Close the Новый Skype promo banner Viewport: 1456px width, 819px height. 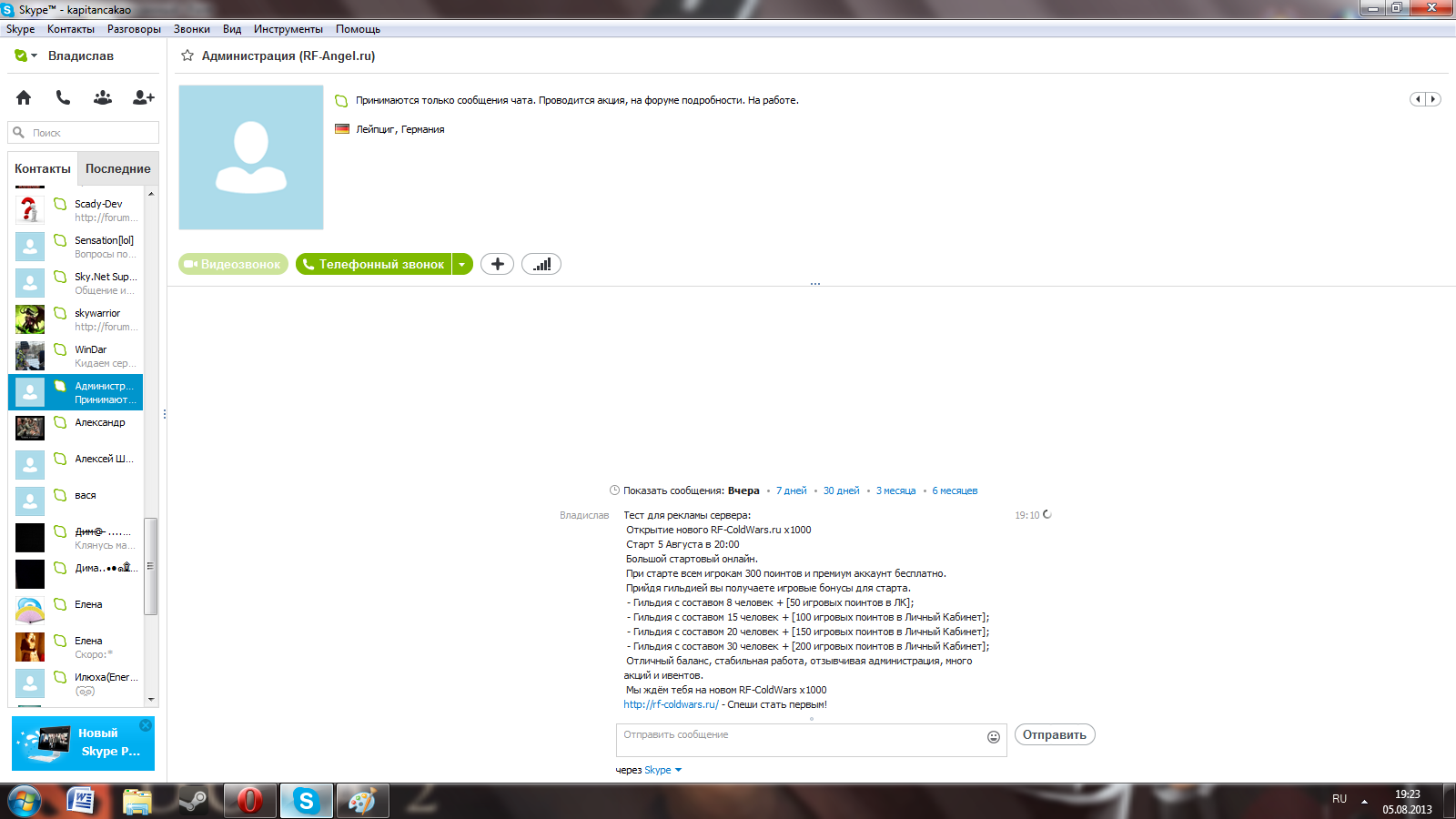(x=146, y=725)
